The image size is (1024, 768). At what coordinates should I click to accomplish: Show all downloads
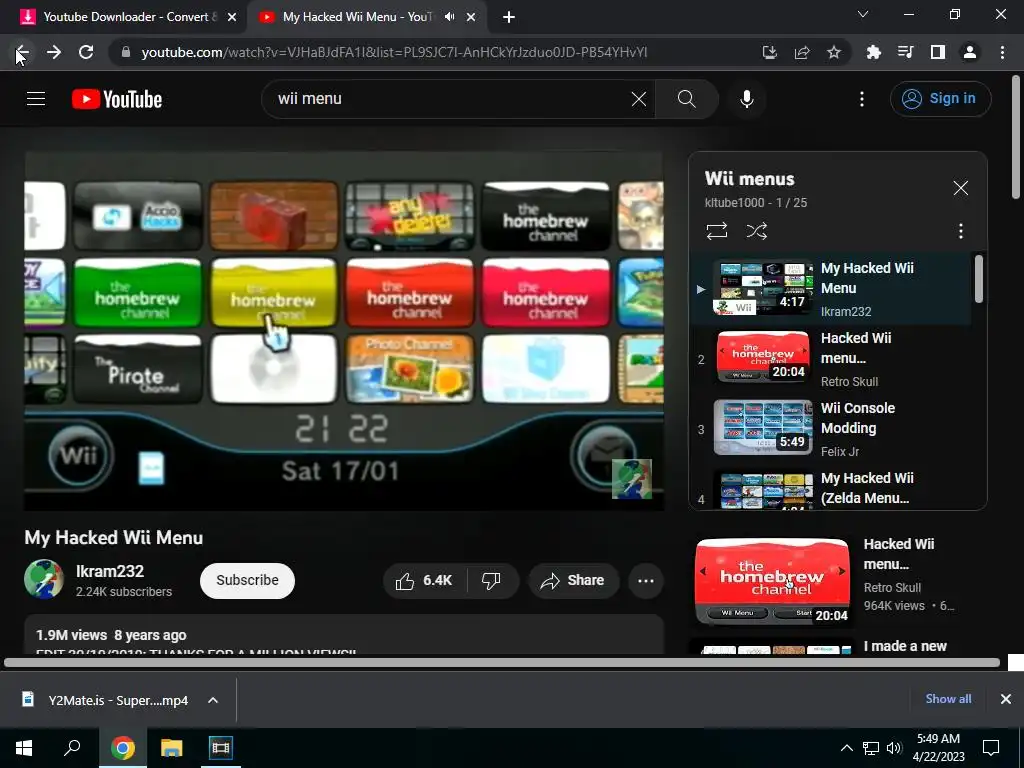(948, 699)
